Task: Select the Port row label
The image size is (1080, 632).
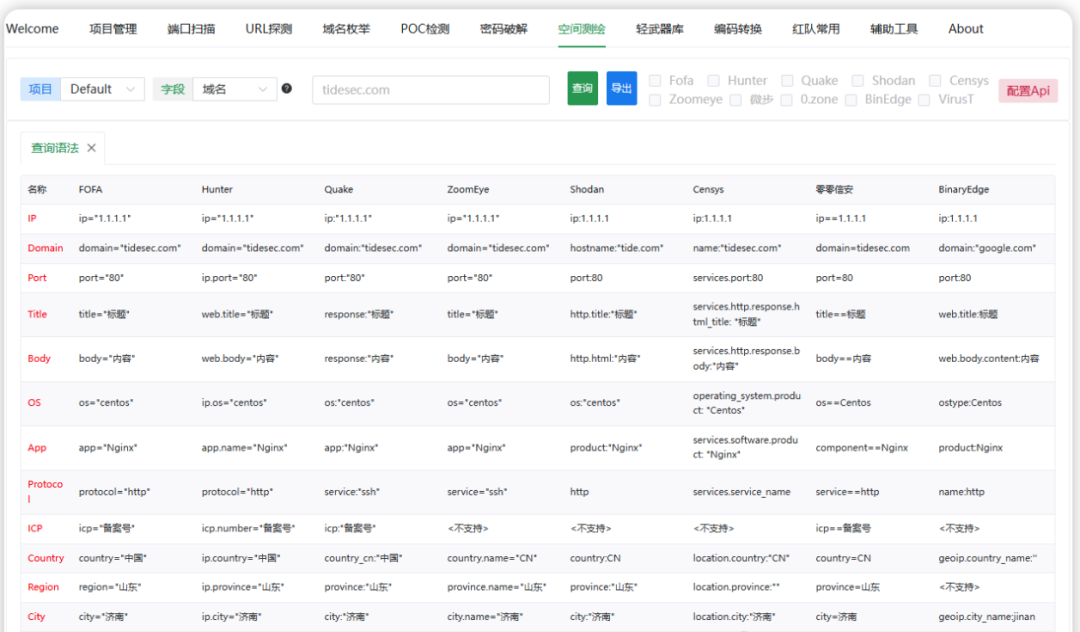Action: tap(37, 277)
